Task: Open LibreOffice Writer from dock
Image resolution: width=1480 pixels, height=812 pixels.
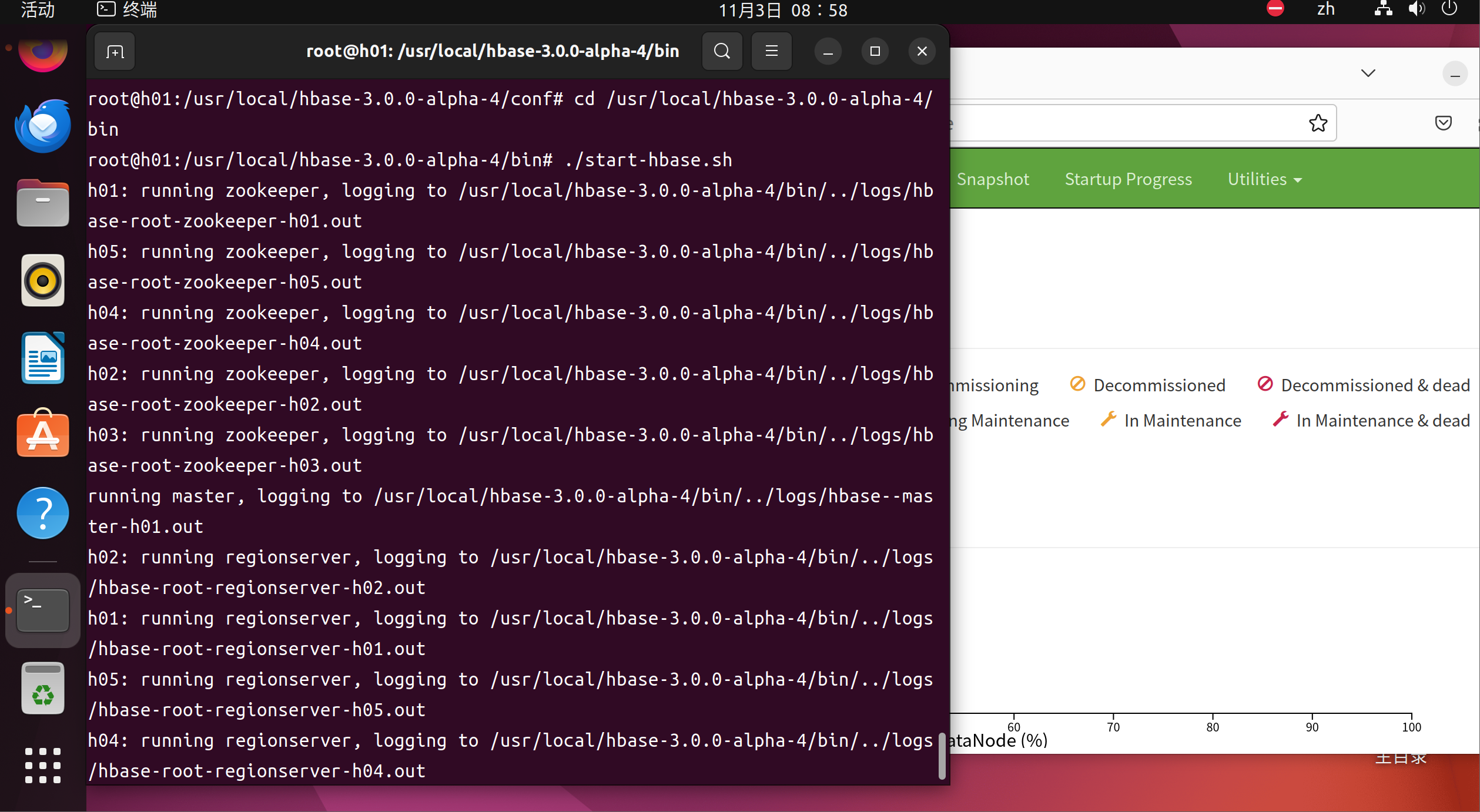Action: [x=43, y=358]
